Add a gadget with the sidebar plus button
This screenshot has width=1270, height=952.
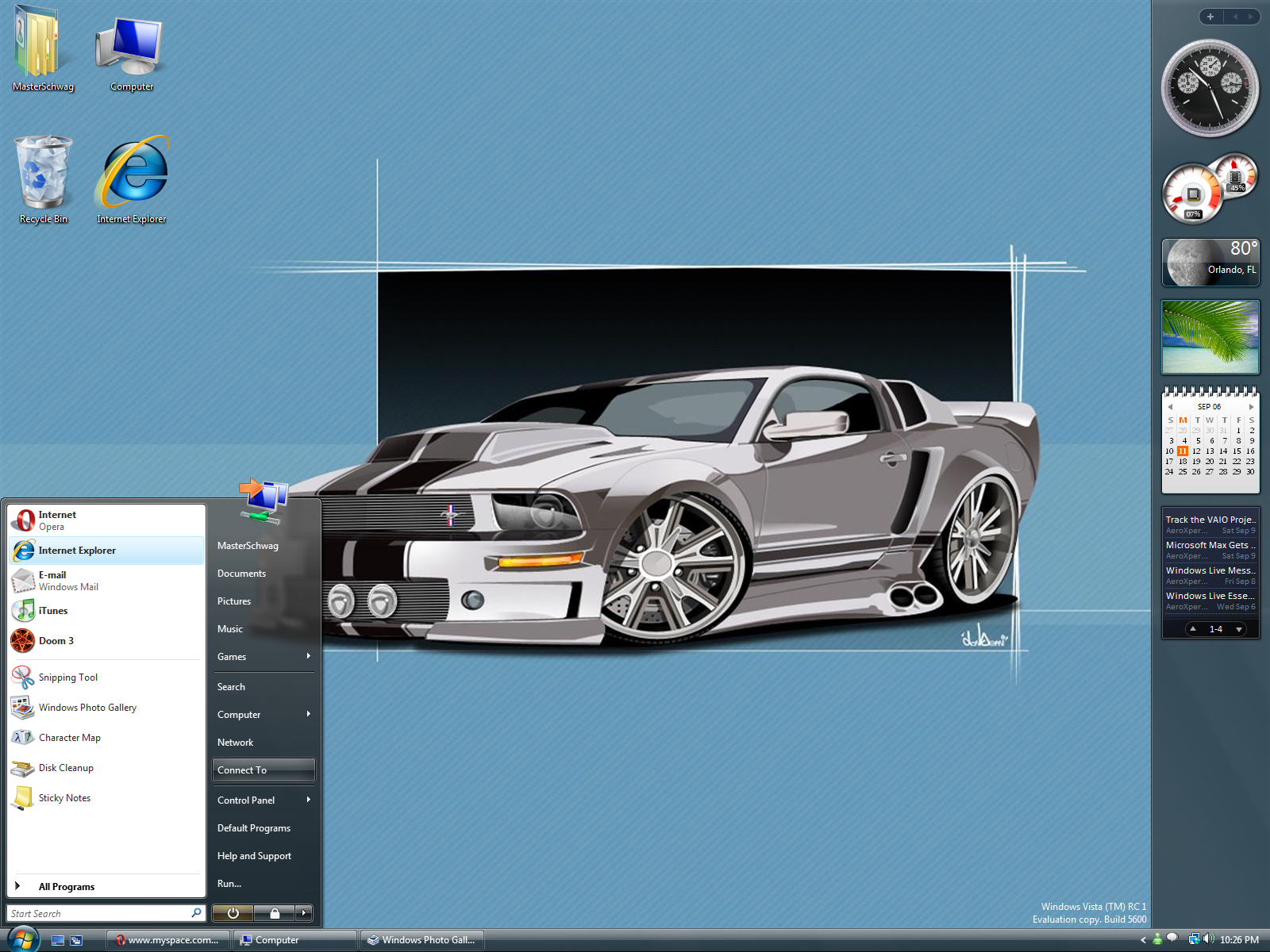(x=1210, y=16)
